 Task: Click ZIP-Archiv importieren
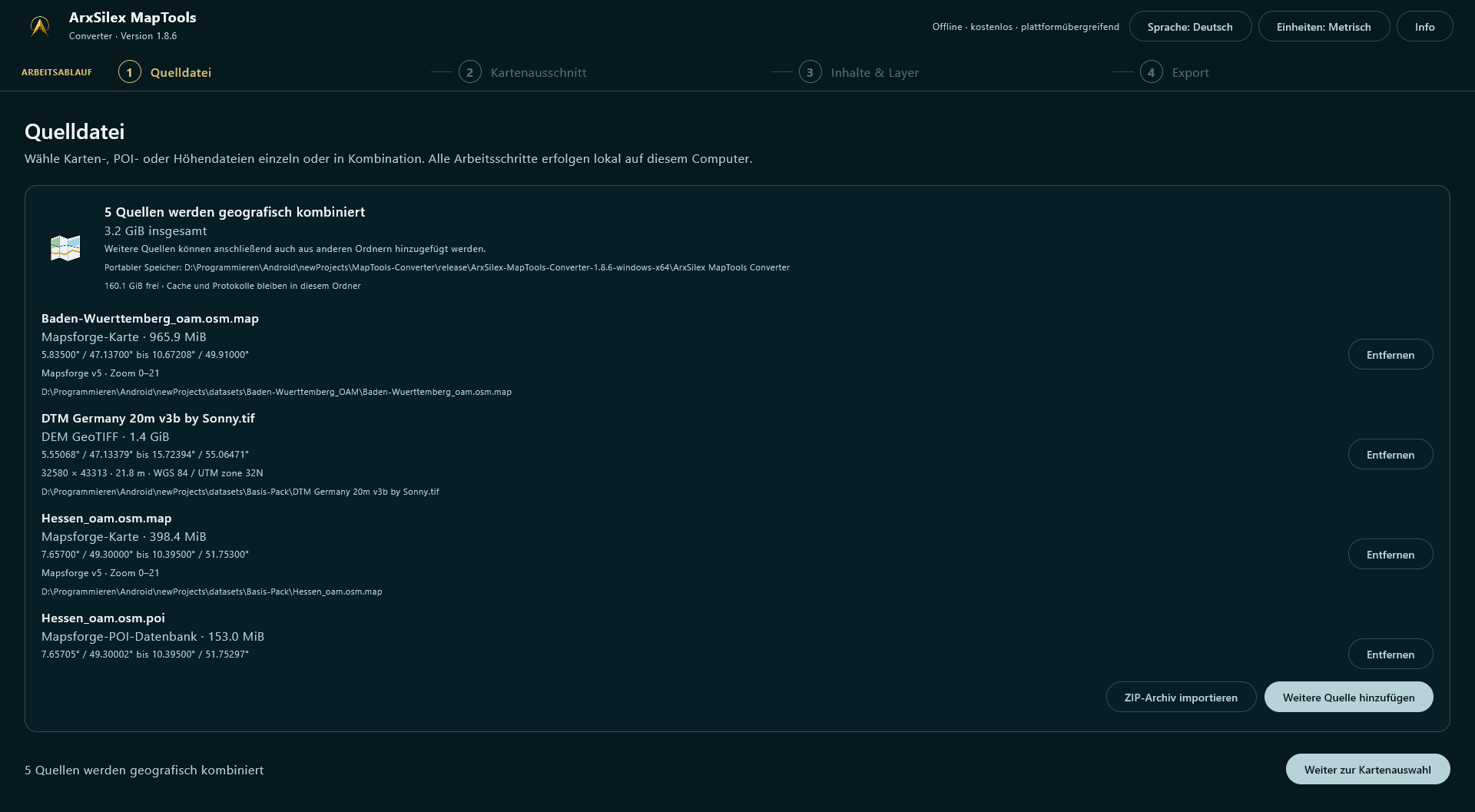click(1181, 698)
